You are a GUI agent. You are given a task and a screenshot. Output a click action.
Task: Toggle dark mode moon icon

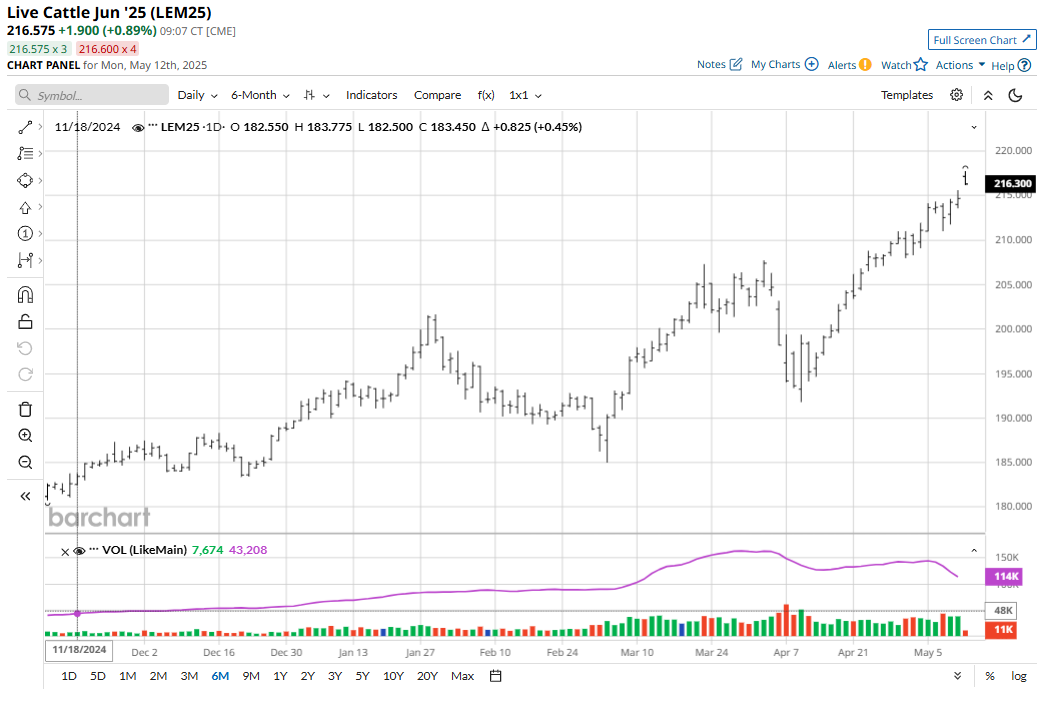point(1015,96)
